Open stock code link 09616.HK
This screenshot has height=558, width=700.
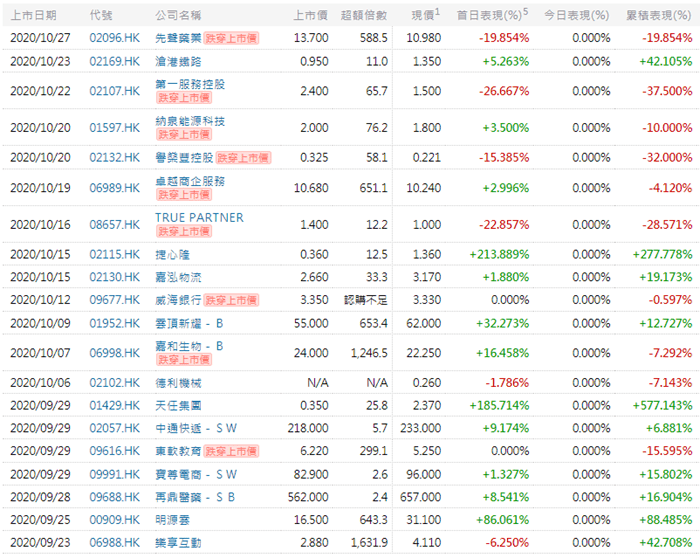pos(114,451)
